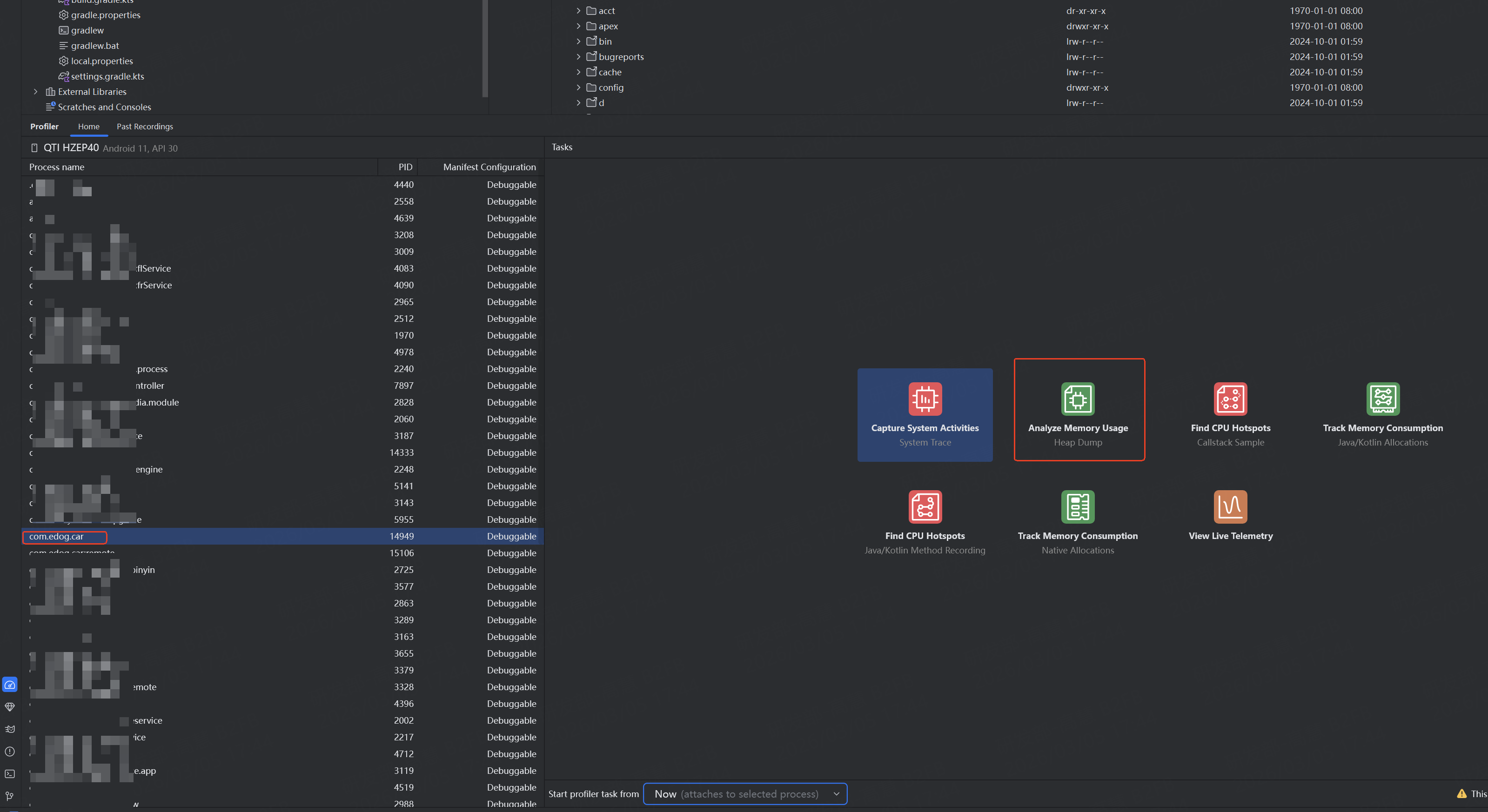Select the process with PID 2002
Screen dimensions: 1488x812
click(x=283, y=720)
